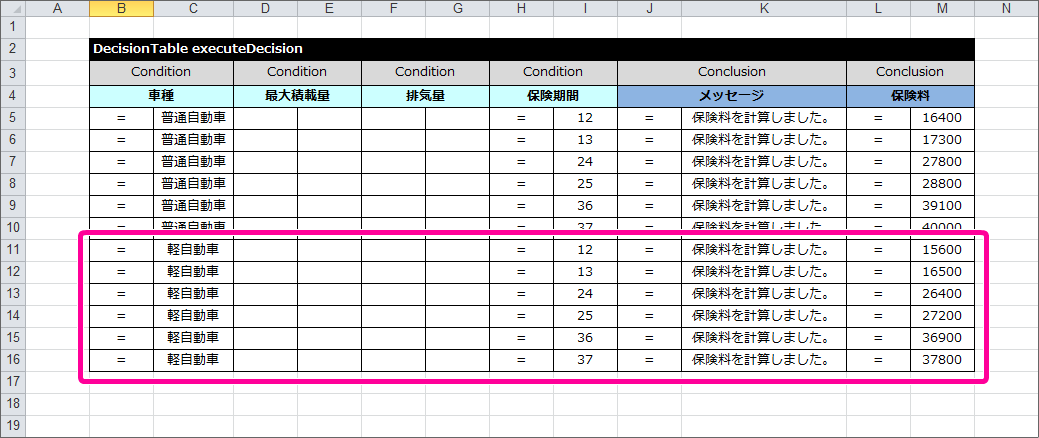Select row 19 header

point(12,425)
